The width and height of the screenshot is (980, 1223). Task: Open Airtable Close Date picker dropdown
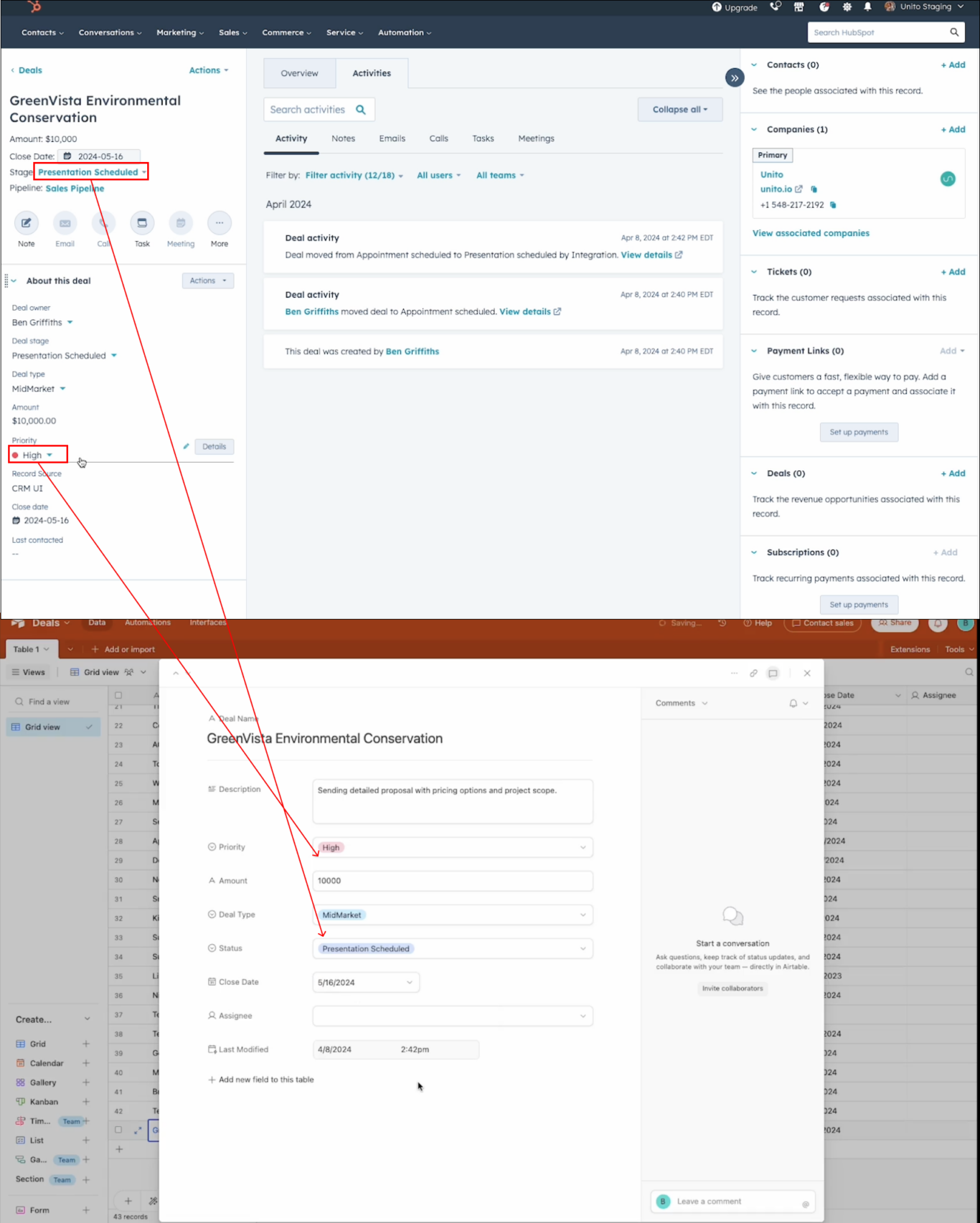click(x=366, y=983)
